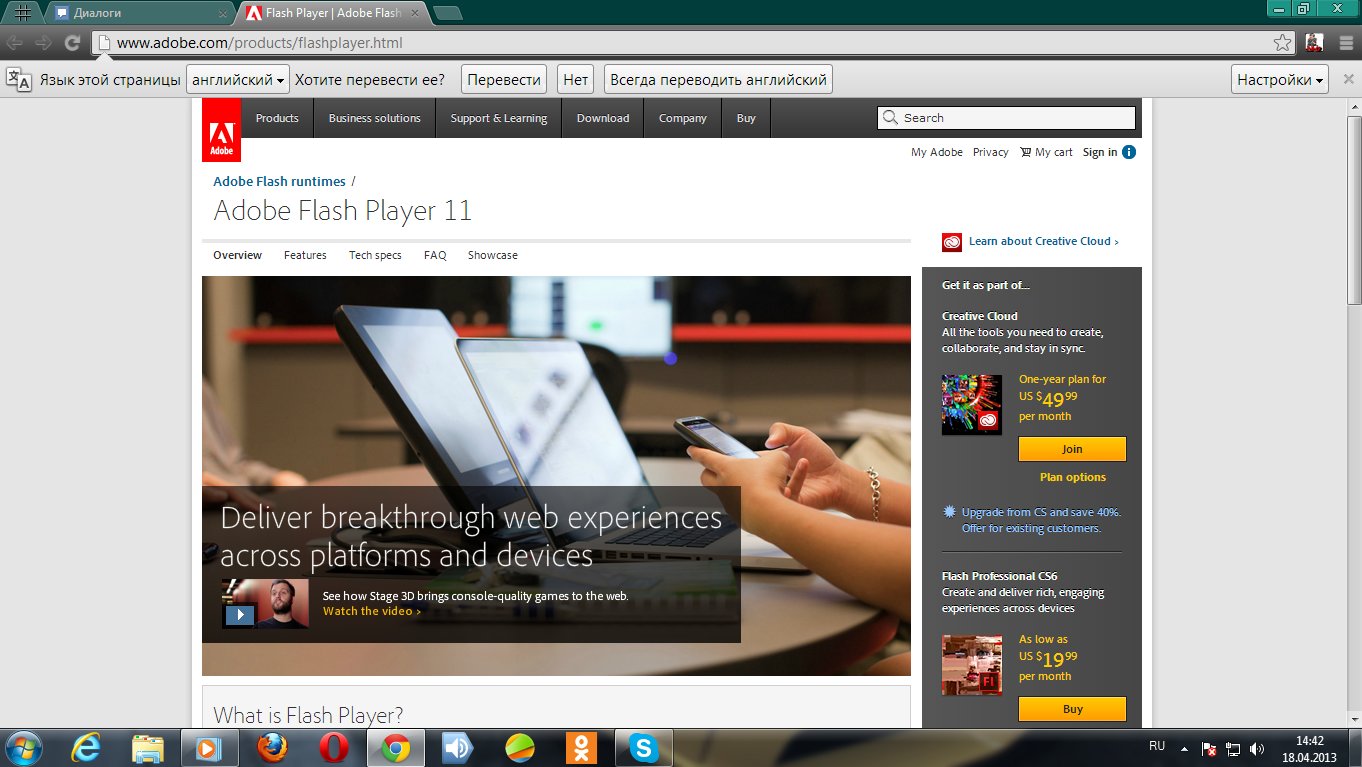Image resolution: width=1362 pixels, height=767 pixels.
Task: Open the Настройки dropdown
Action: pos(1279,80)
